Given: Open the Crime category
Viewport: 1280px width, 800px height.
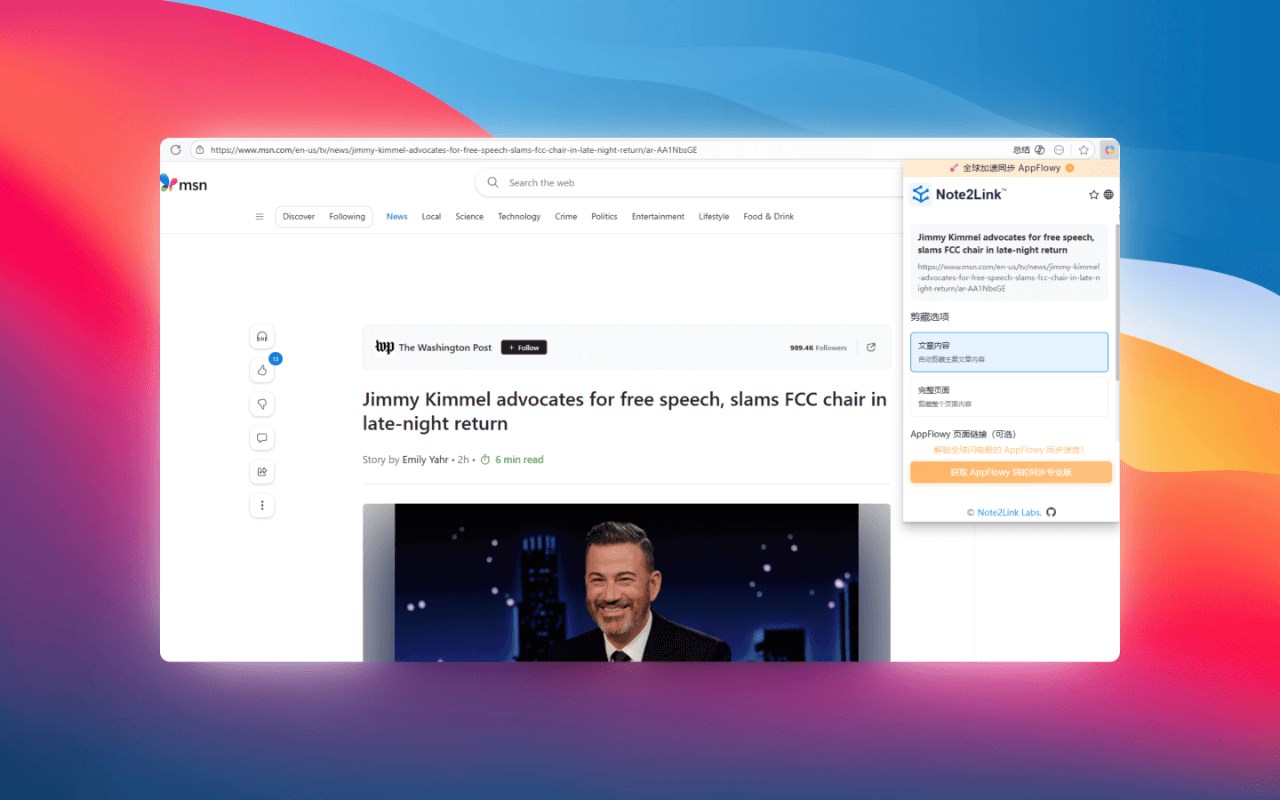Looking at the screenshot, I should click(x=566, y=216).
